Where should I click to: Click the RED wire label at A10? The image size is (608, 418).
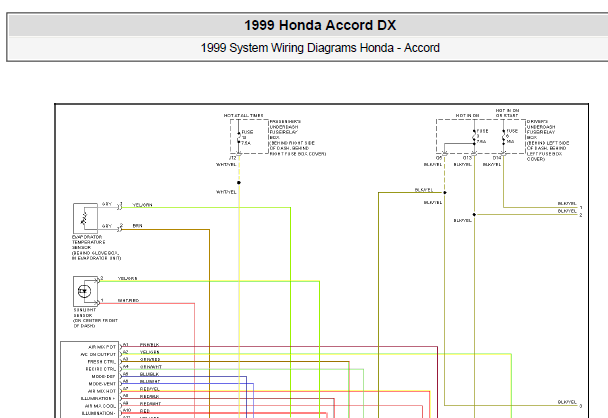pos(145,411)
